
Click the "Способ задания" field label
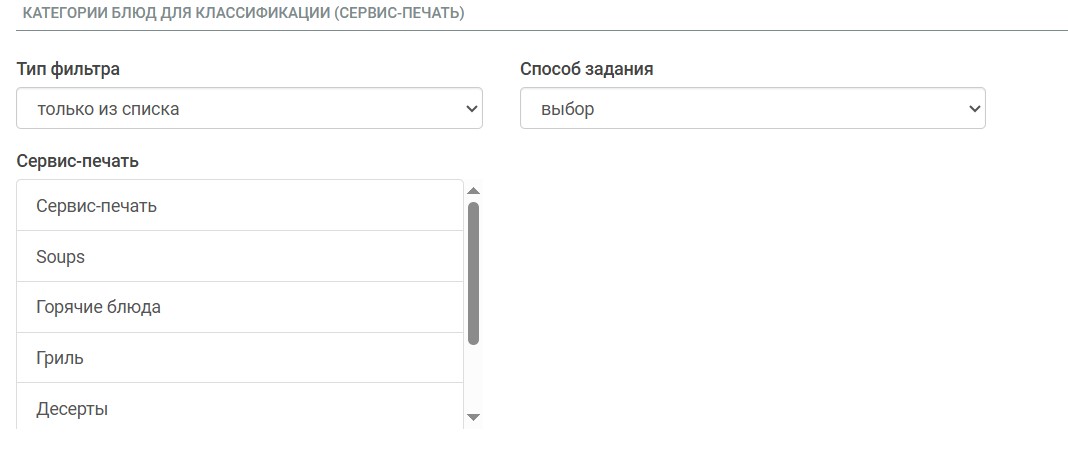587,69
